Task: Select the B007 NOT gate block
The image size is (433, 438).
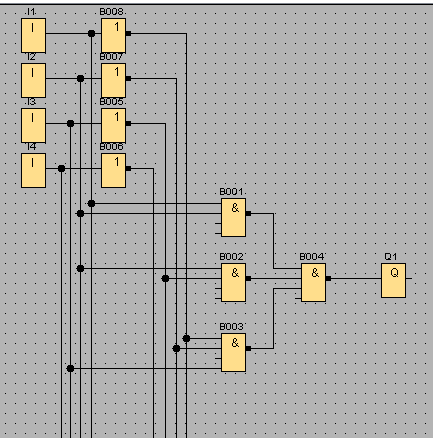Action: [x=114, y=80]
